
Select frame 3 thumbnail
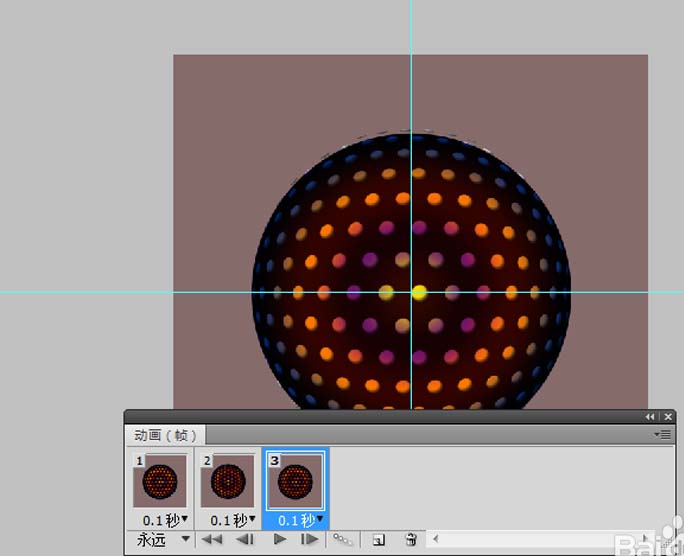coord(295,482)
